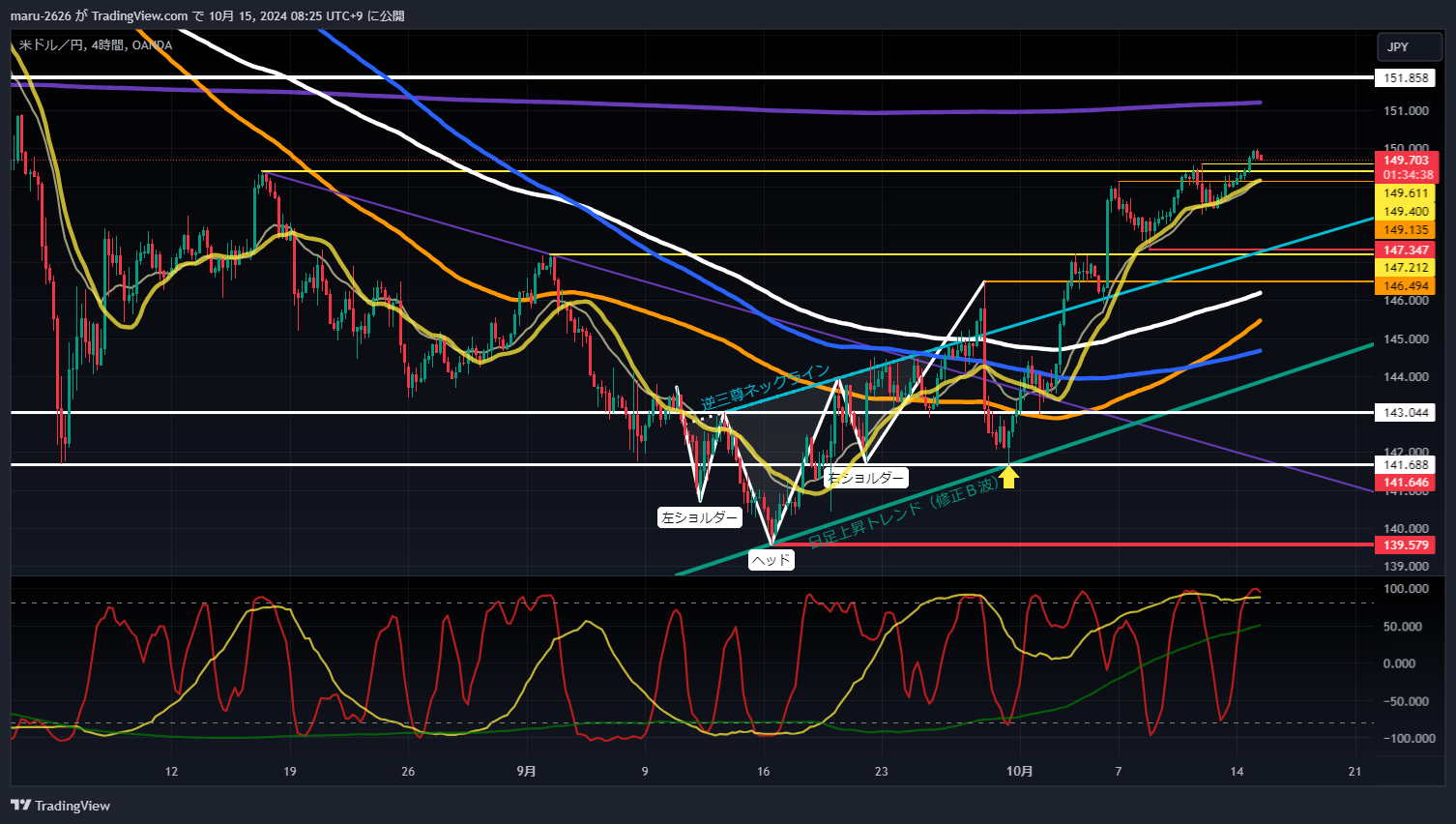Select the yellow 147.212 price label
Screen dimensions: 1456x824
(x=1406, y=268)
